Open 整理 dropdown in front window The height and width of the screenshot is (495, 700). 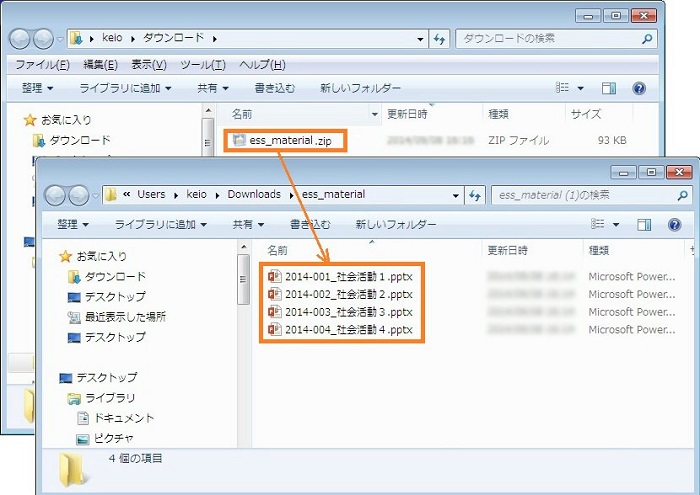coord(74,224)
